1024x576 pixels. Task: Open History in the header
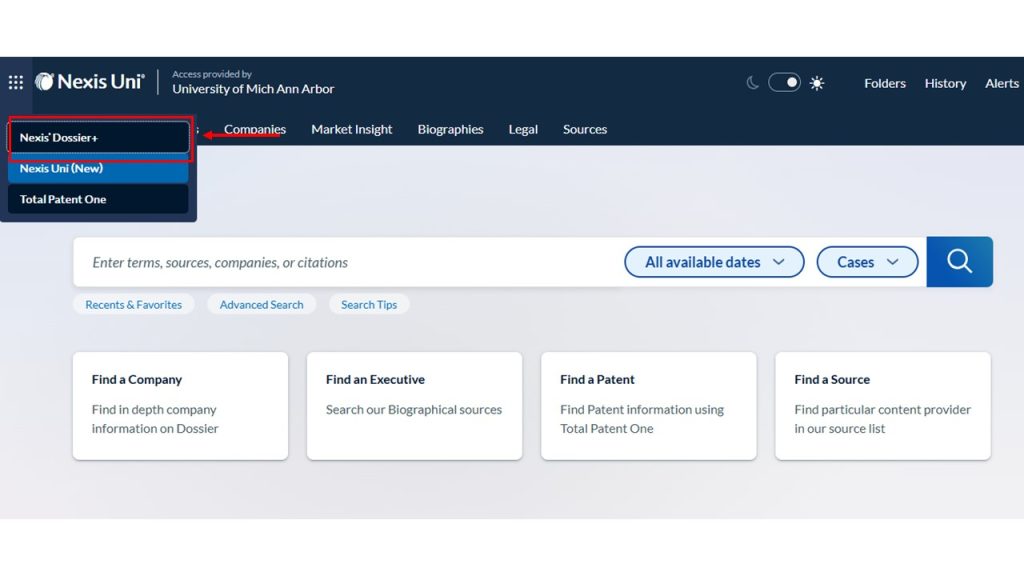coord(945,83)
